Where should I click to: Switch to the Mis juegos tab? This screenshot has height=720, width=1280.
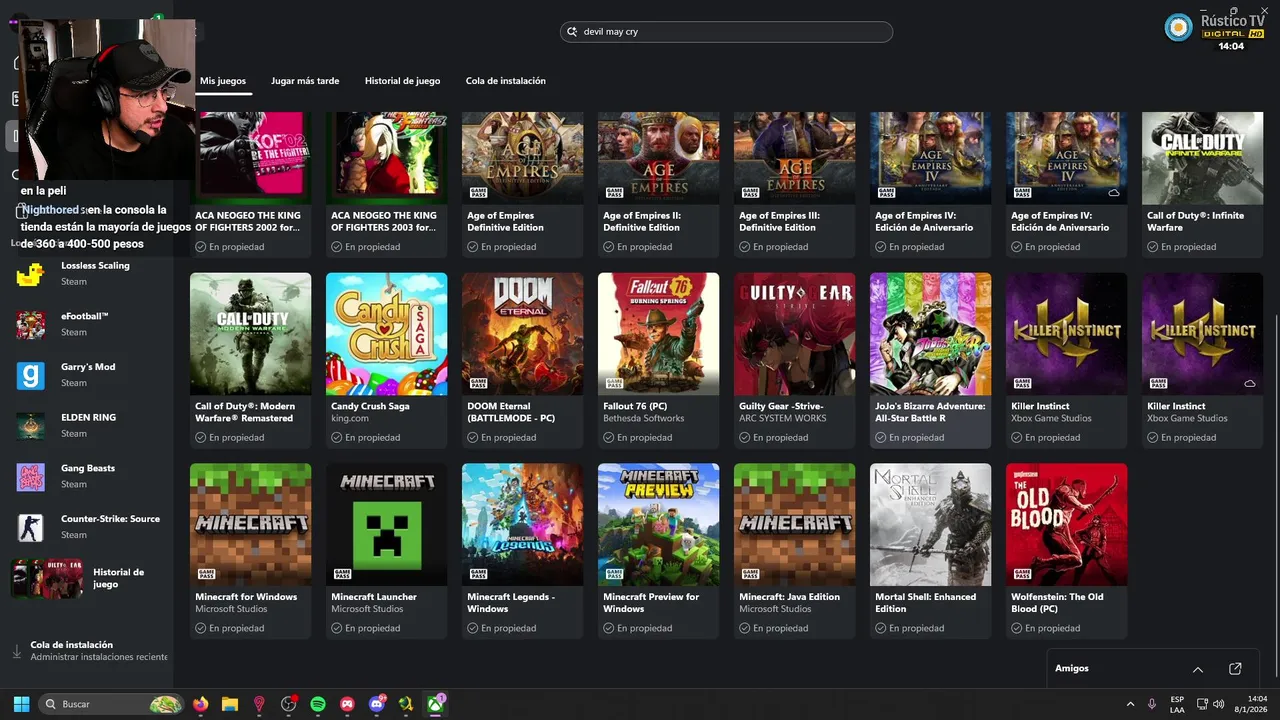(223, 81)
